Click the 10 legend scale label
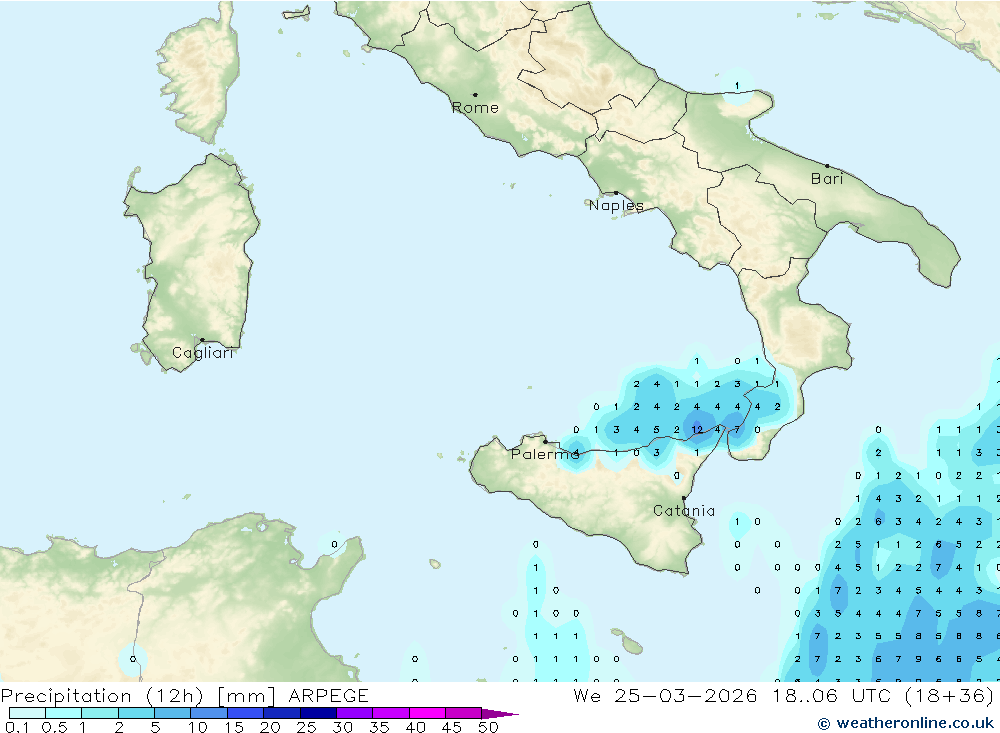Screen dimensions: 1000x733 pos(198,727)
